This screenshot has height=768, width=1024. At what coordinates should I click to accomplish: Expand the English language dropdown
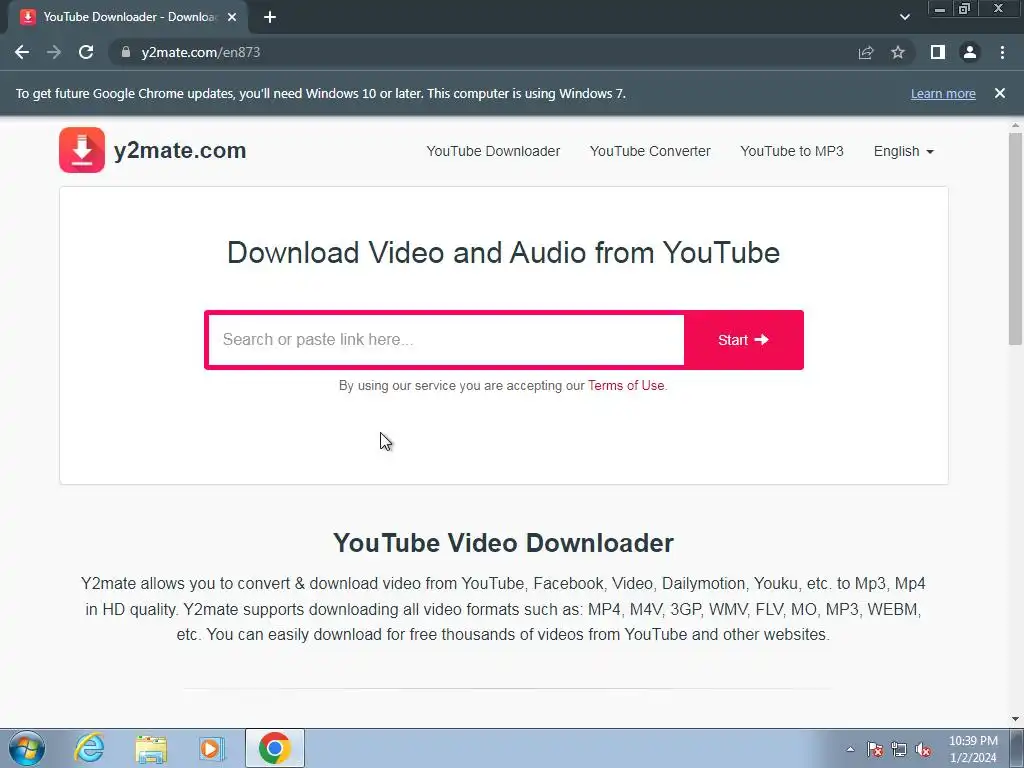(x=904, y=152)
